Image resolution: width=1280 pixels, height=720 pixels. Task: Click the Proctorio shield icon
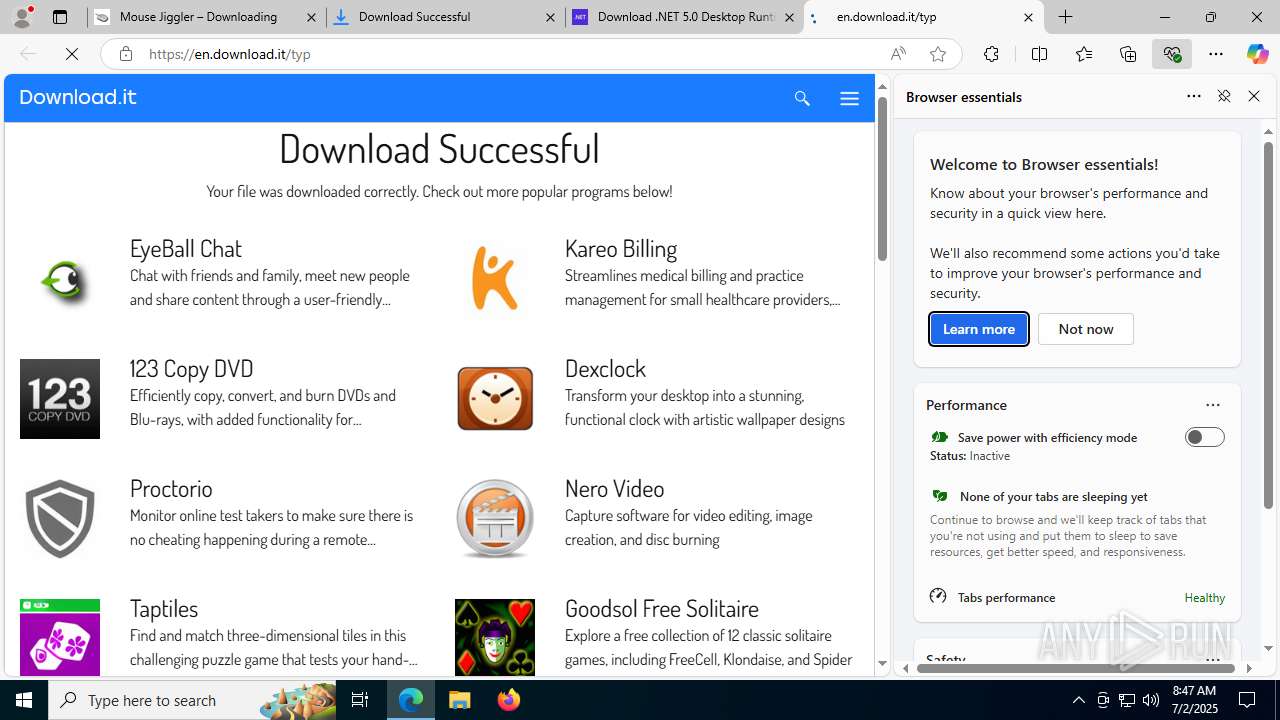(60, 518)
